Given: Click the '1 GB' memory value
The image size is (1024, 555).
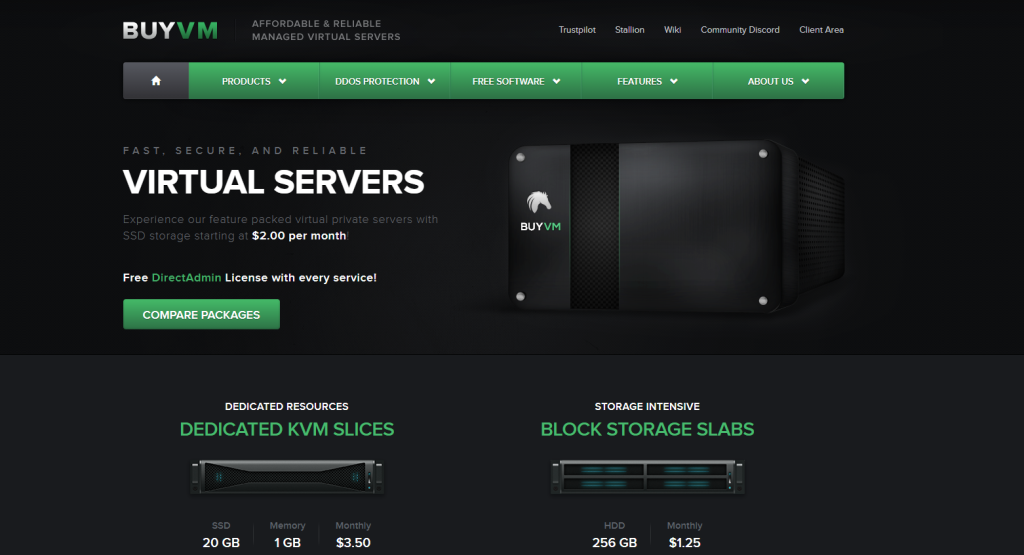Looking at the screenshot, I should point(287,543).
